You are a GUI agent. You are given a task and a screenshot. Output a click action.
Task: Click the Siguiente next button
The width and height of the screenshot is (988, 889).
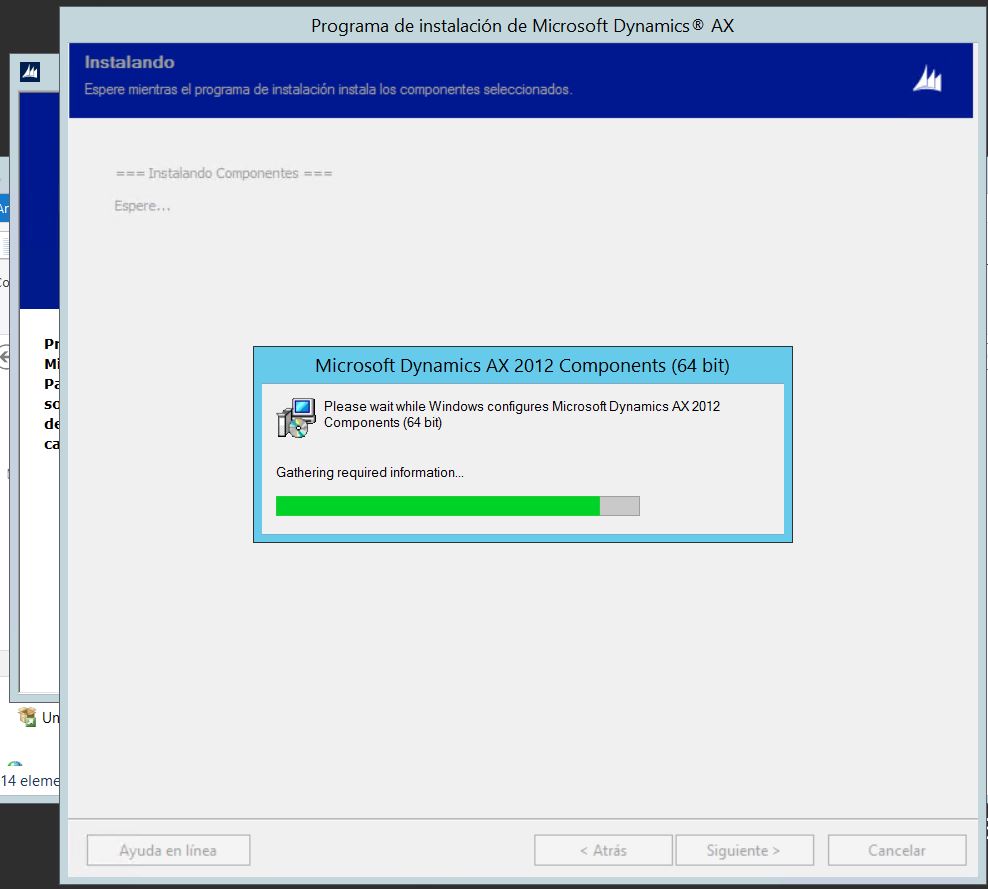point(744,850)
